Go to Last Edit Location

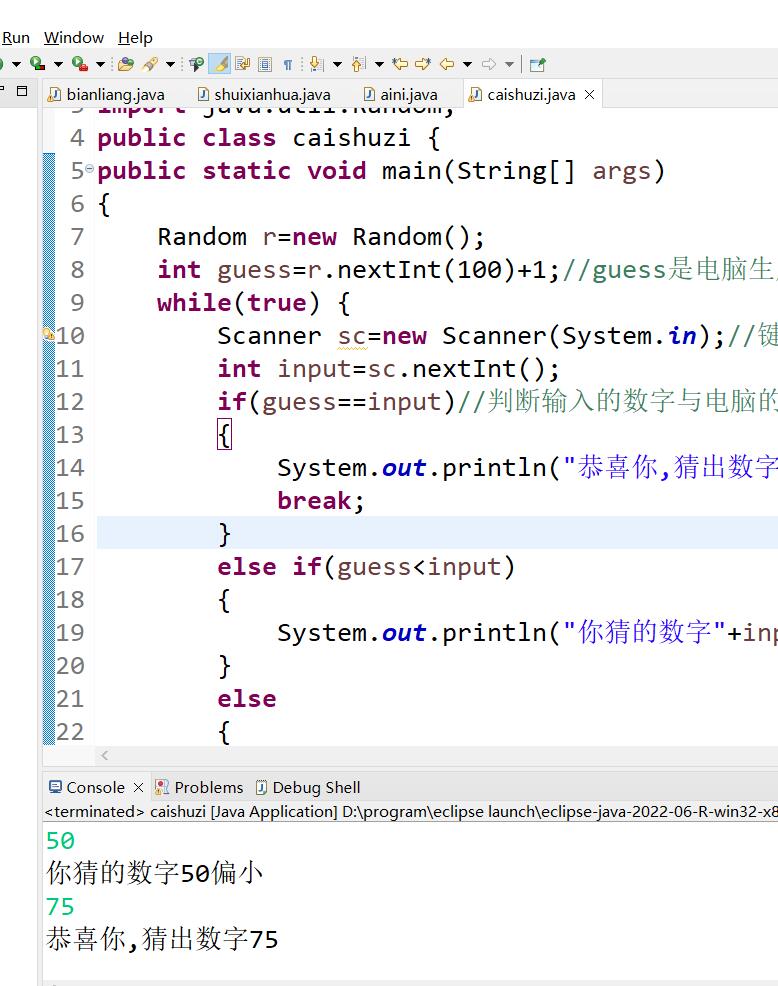[x=400, y=64]
